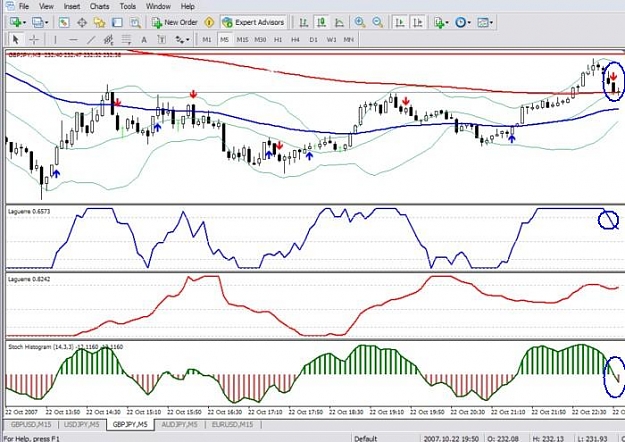Click the Default profile status bar entry
Viewport: 625px width, 442px height.
pos(366,438)
